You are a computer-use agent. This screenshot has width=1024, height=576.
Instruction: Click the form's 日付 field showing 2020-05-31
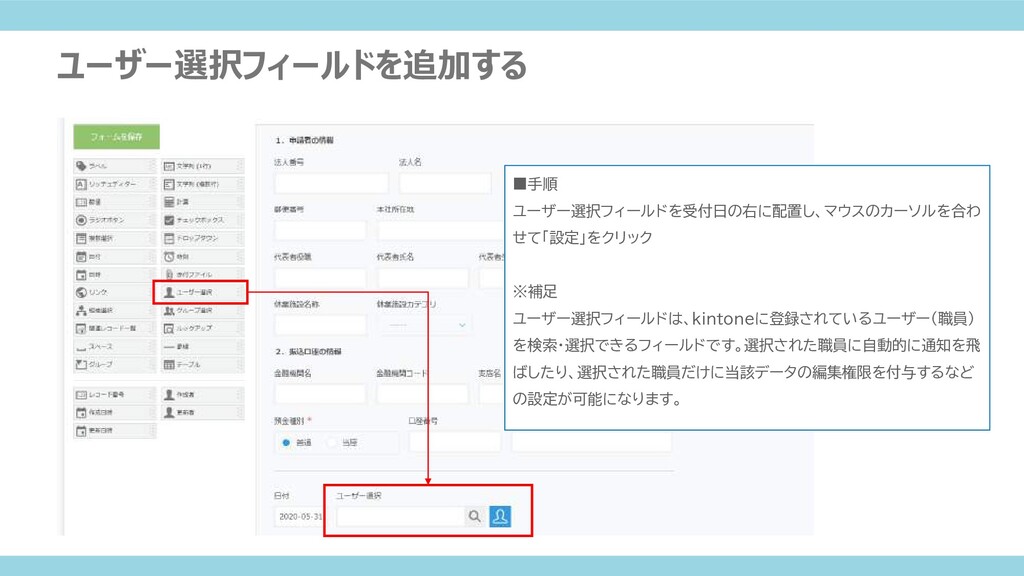(x=299, y=517)
